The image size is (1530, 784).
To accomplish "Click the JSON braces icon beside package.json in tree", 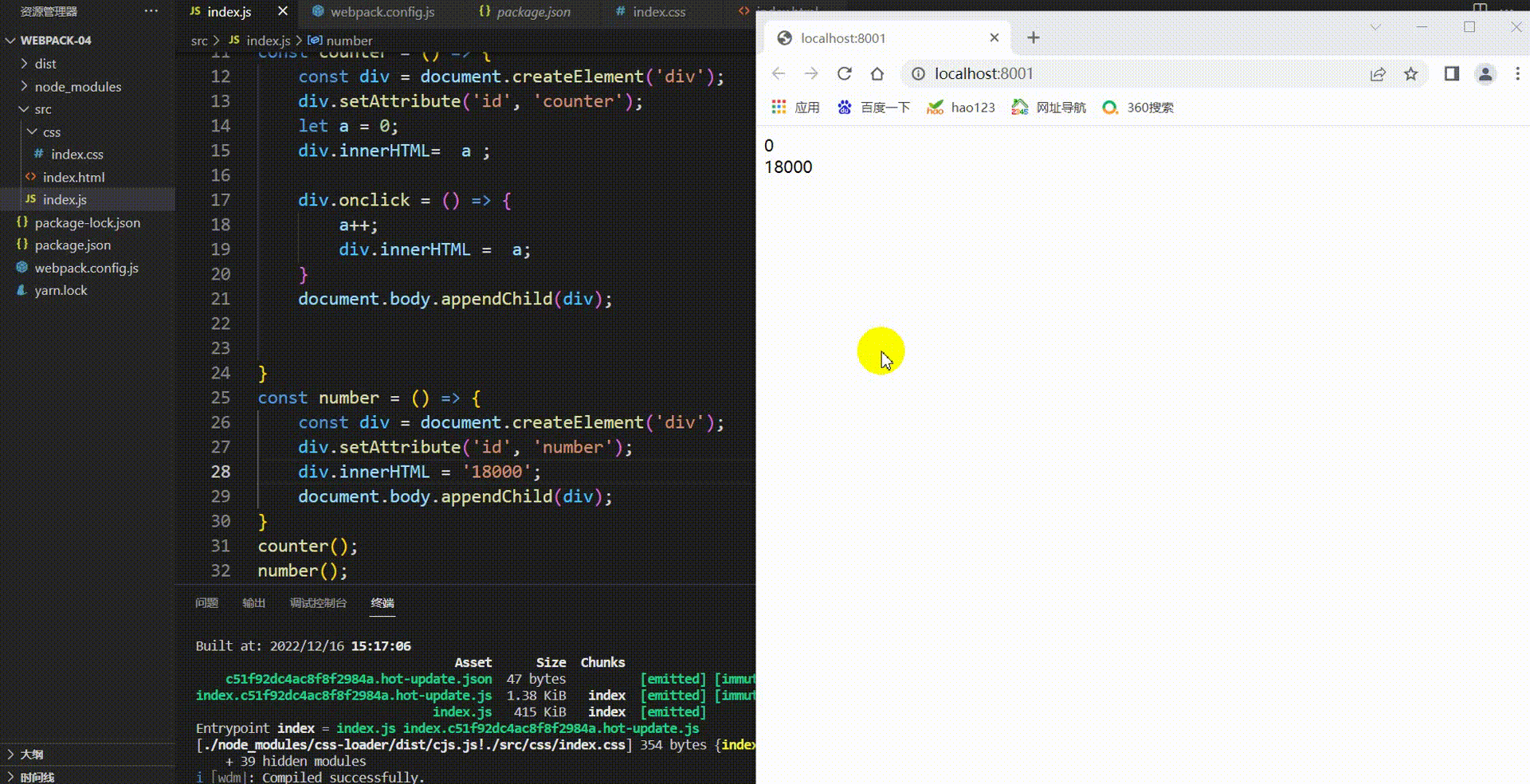I will tap(22, 245).
